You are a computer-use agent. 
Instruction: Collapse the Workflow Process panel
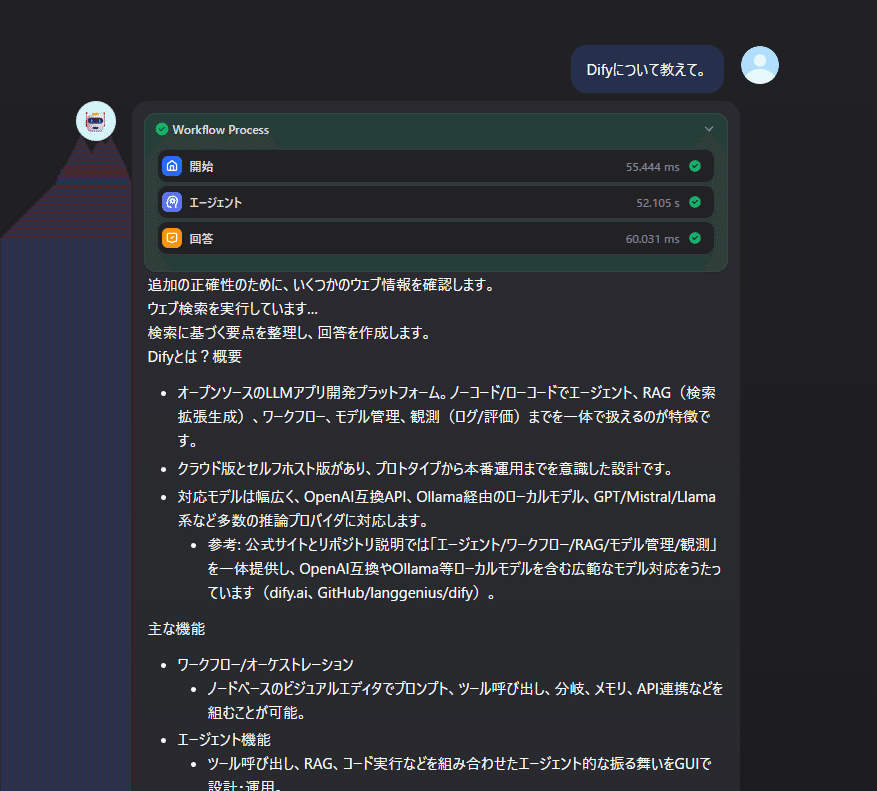point(709,129)
